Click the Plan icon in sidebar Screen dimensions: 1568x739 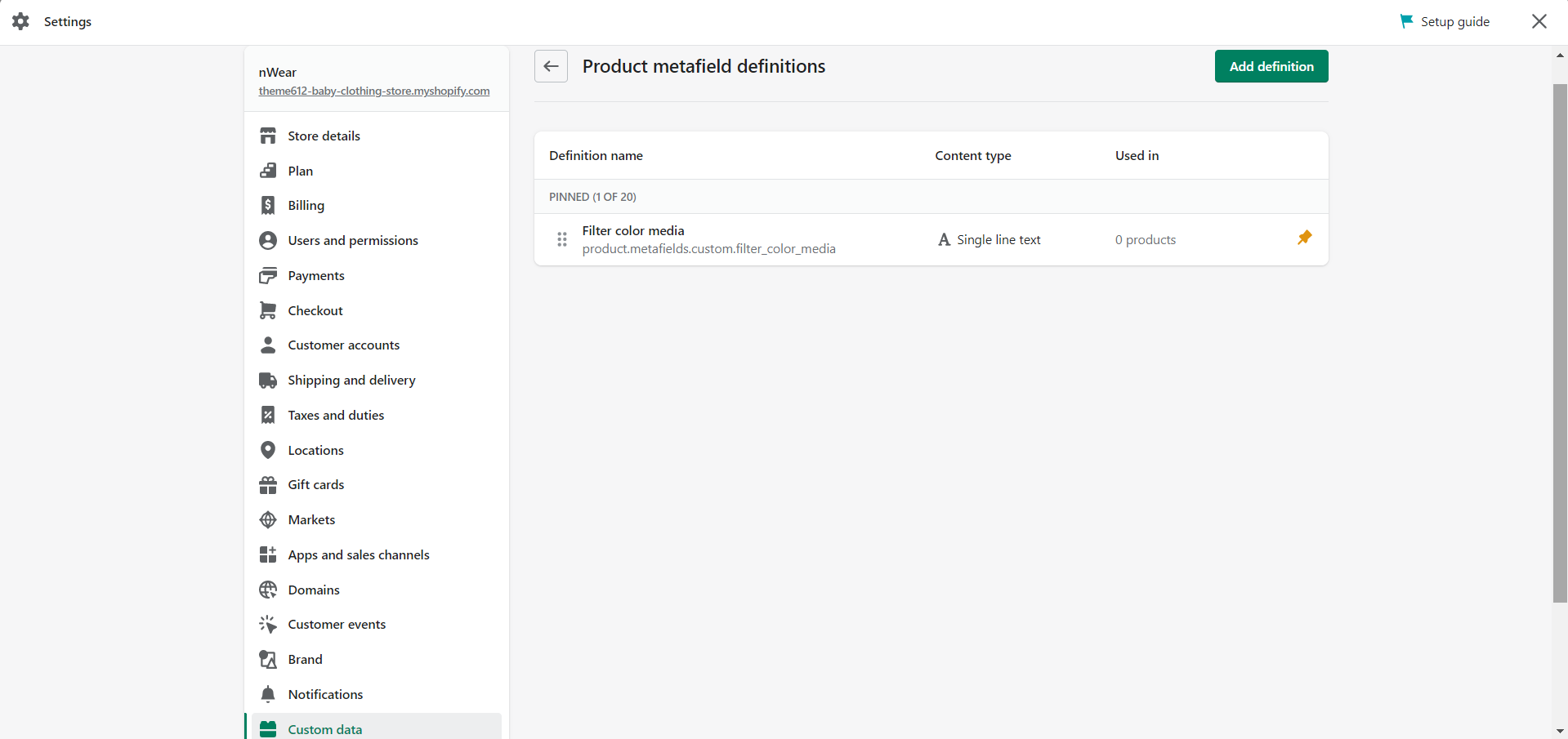(x=268, y=171)
